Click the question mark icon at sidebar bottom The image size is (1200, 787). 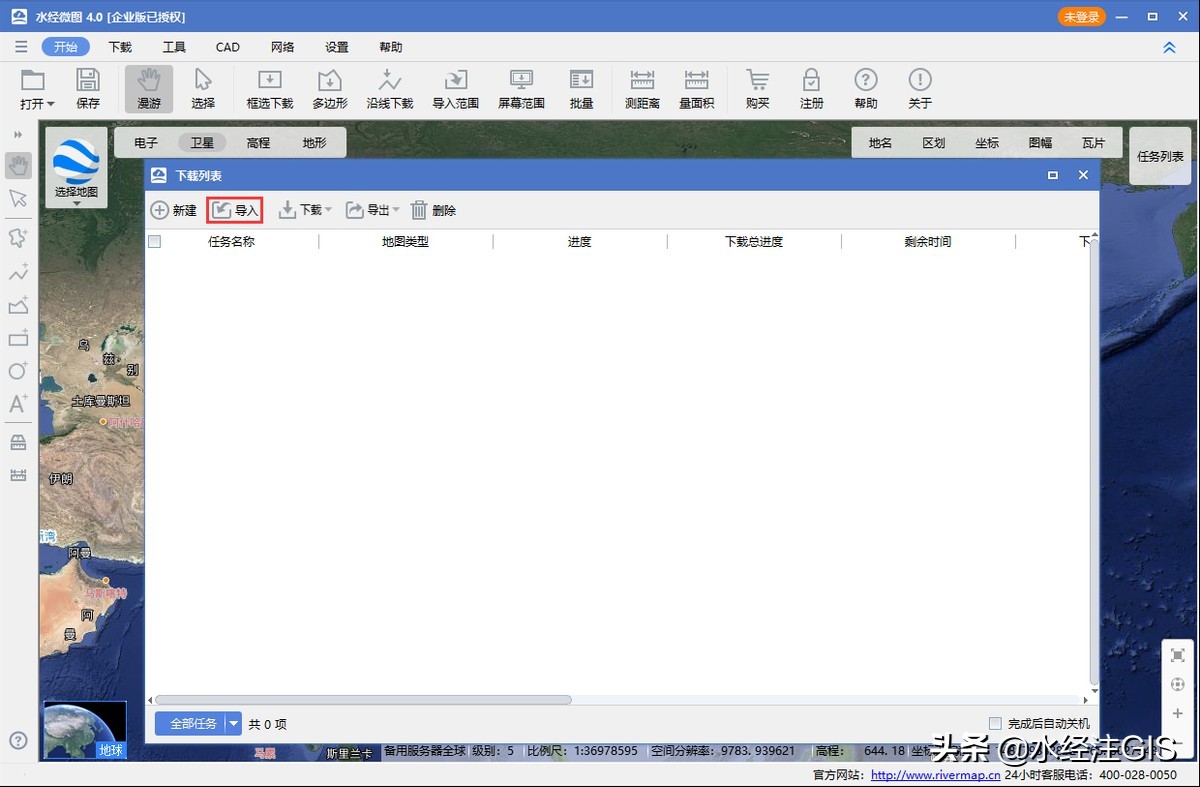(18, 741)
